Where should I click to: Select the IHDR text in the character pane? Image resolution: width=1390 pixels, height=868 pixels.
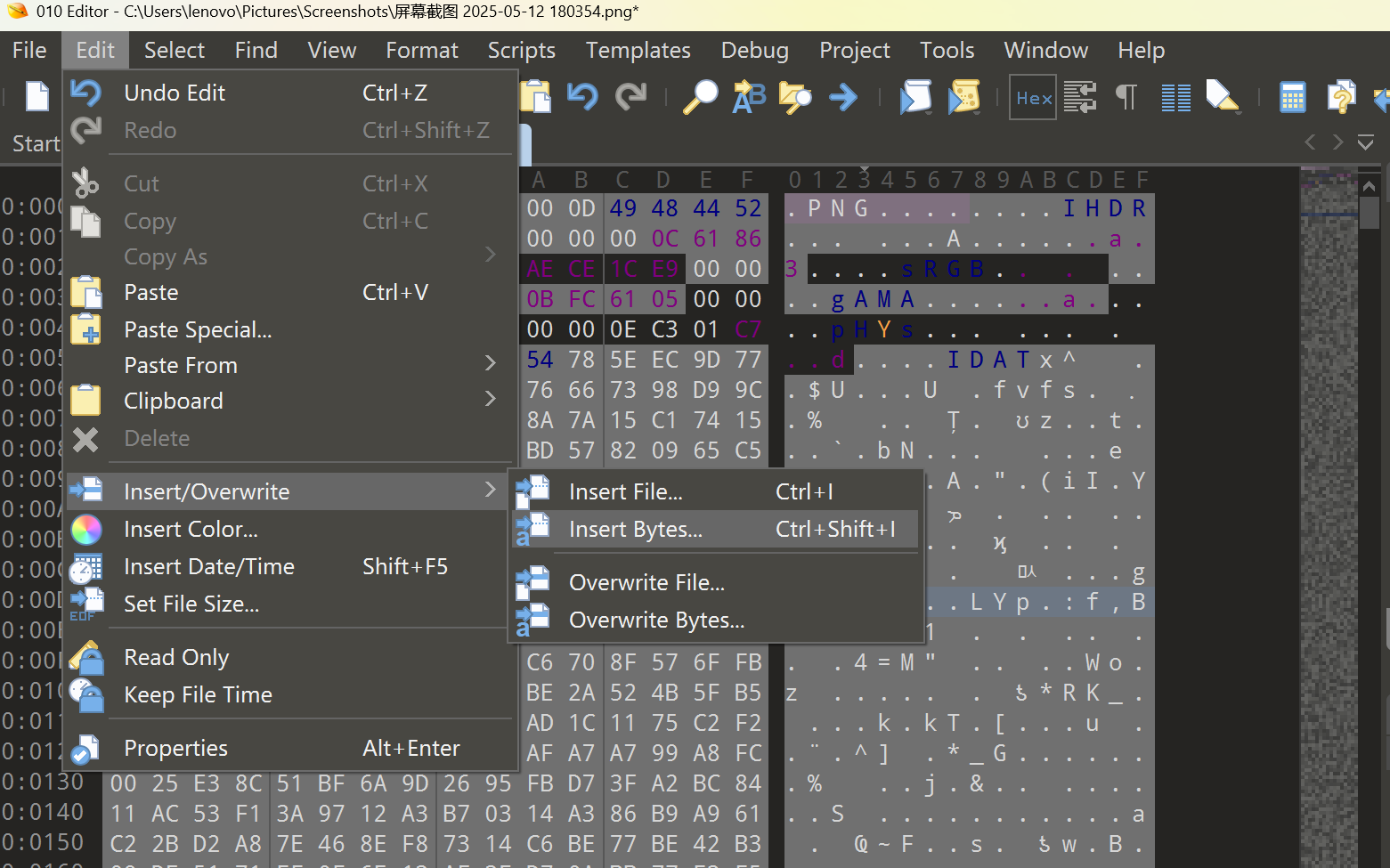click(x=1104, y=208)
